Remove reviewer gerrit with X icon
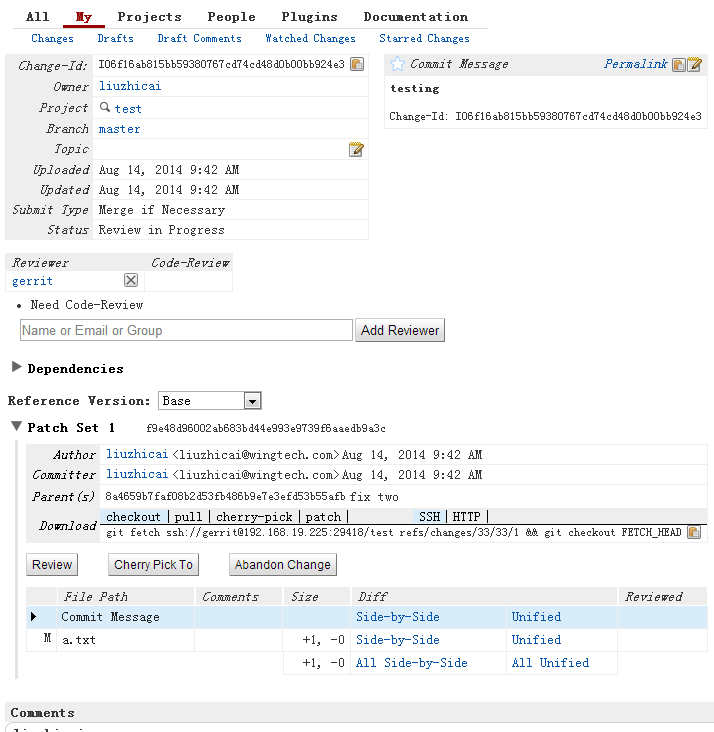This screenshot has width=714, height=732. [131, 281]
